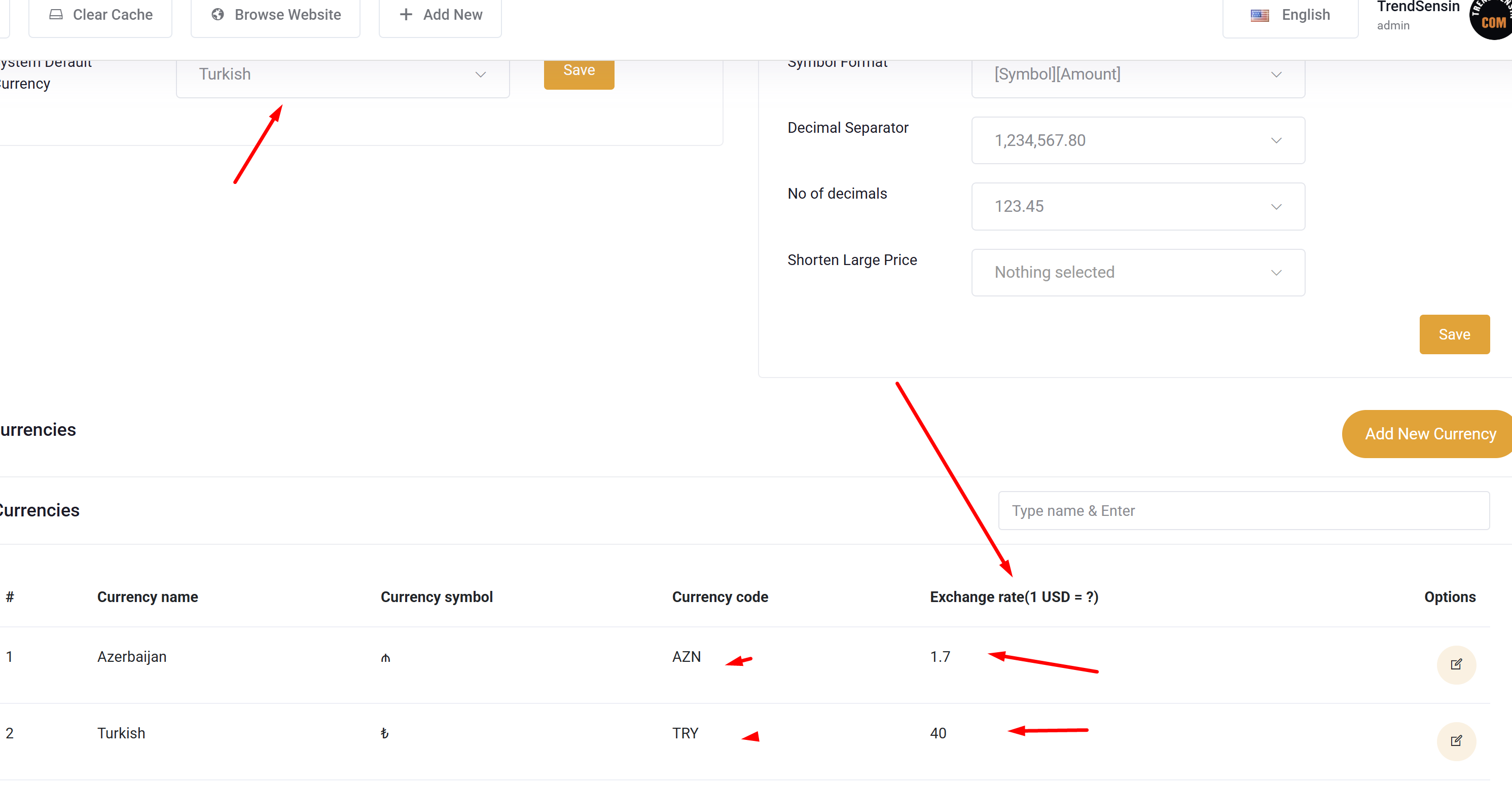This screenshot has height=786, width=1512.
Task: Click the Currency name column header
Action: [148, 597]
